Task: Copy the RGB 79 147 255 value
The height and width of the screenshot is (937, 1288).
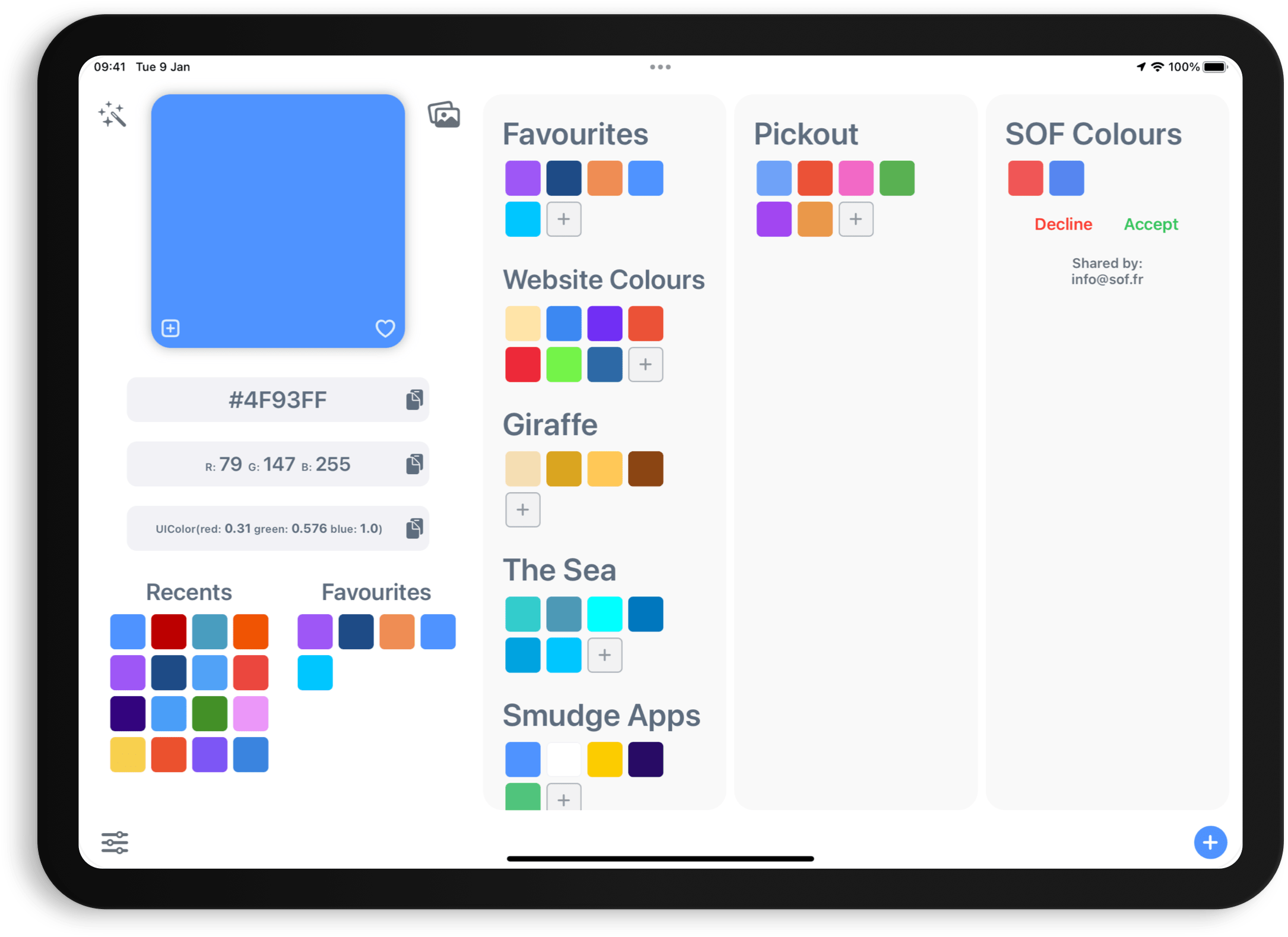Action: [414, 464]
